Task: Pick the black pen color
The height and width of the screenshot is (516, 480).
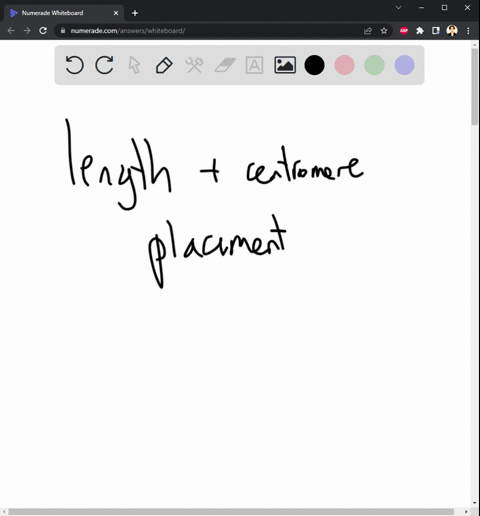Action: 314,65
